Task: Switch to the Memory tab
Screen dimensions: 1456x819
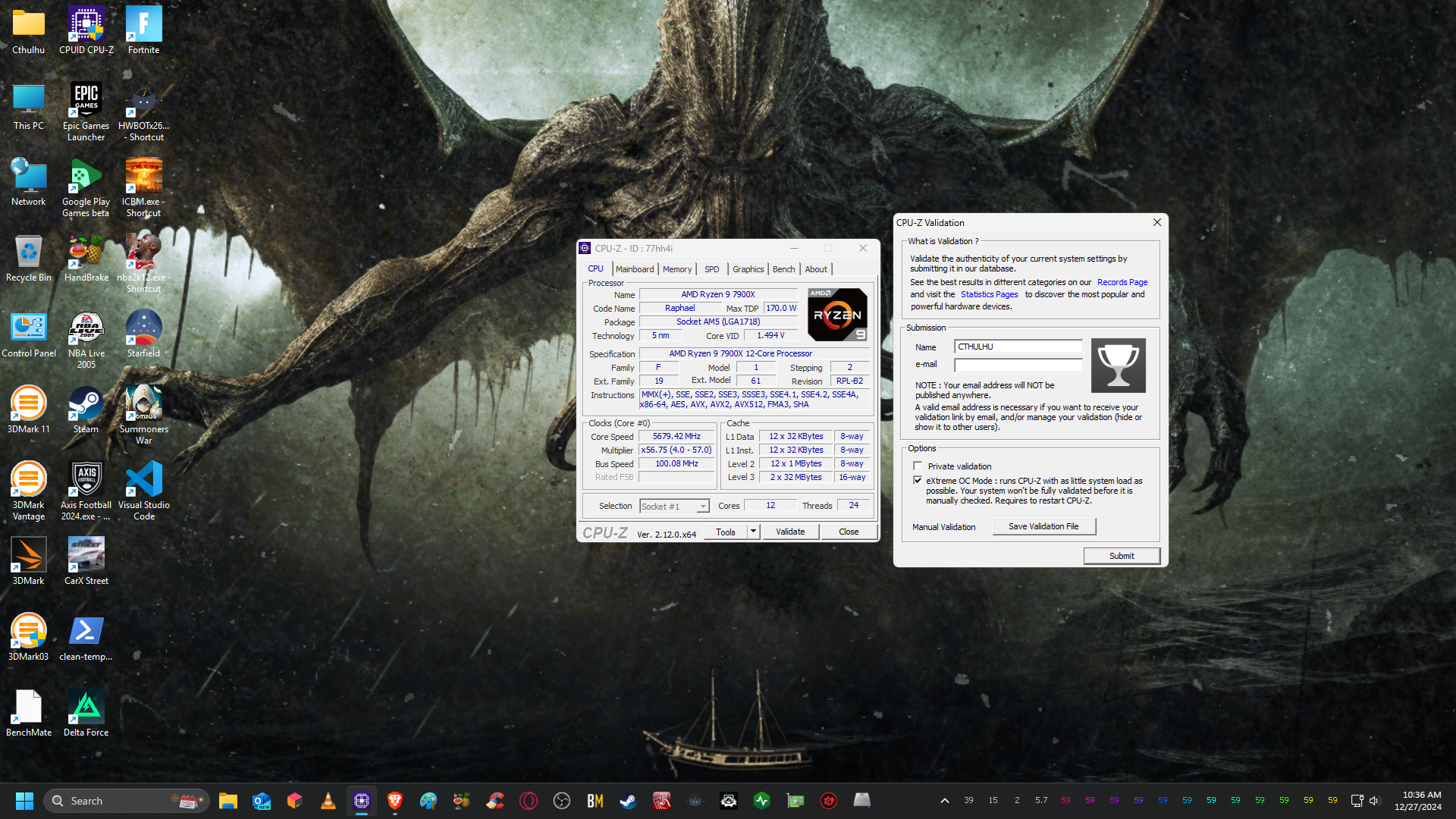Action: [x=677, y=269]
